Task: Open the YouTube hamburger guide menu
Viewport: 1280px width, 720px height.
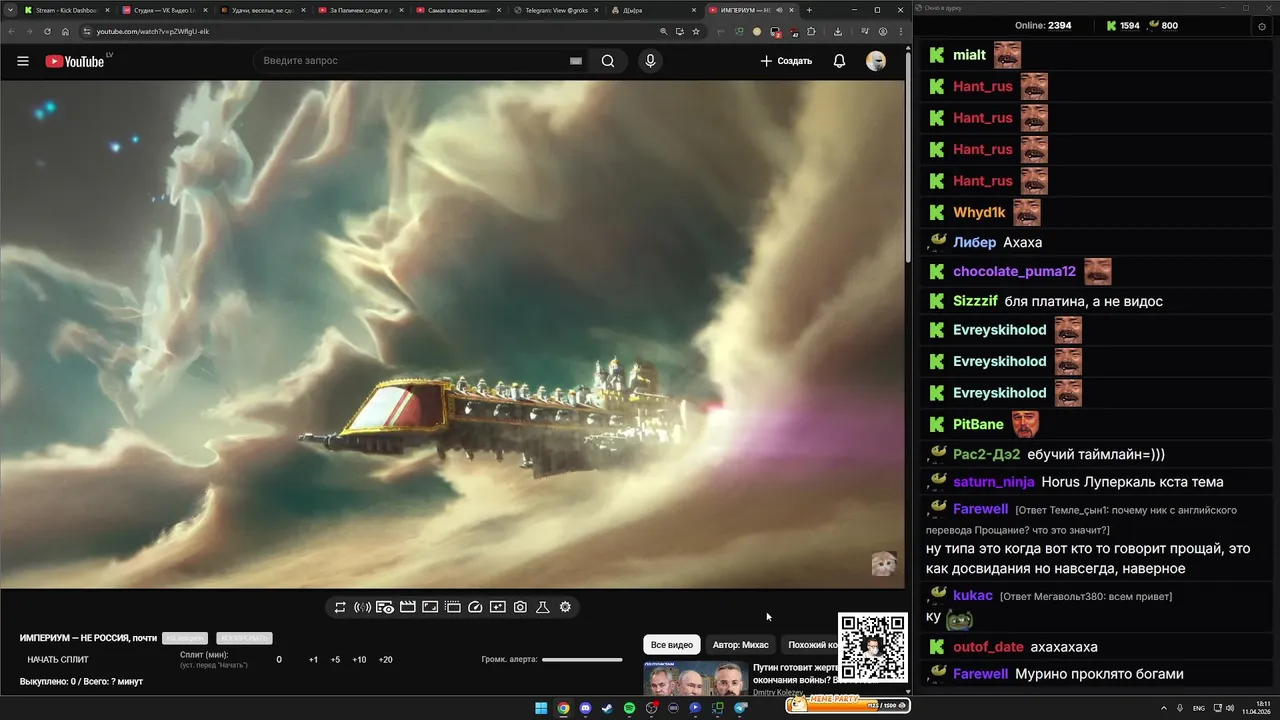Action: tap(22, 61)
